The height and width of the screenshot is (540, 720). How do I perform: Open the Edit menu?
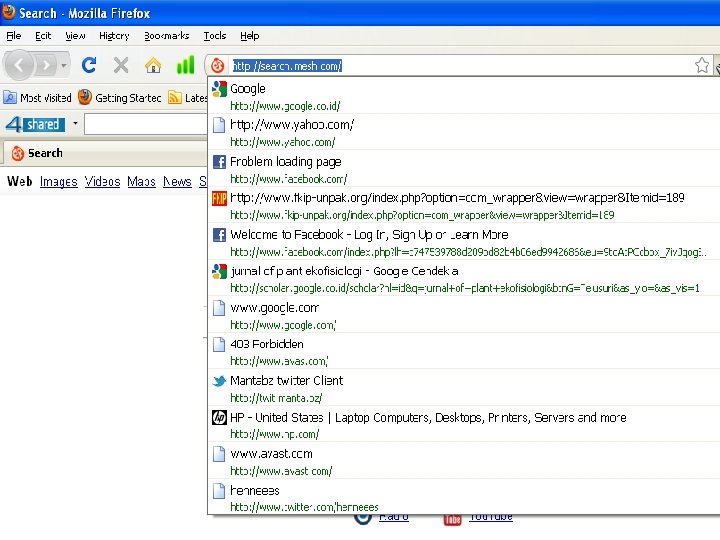(x=43, y=36)
